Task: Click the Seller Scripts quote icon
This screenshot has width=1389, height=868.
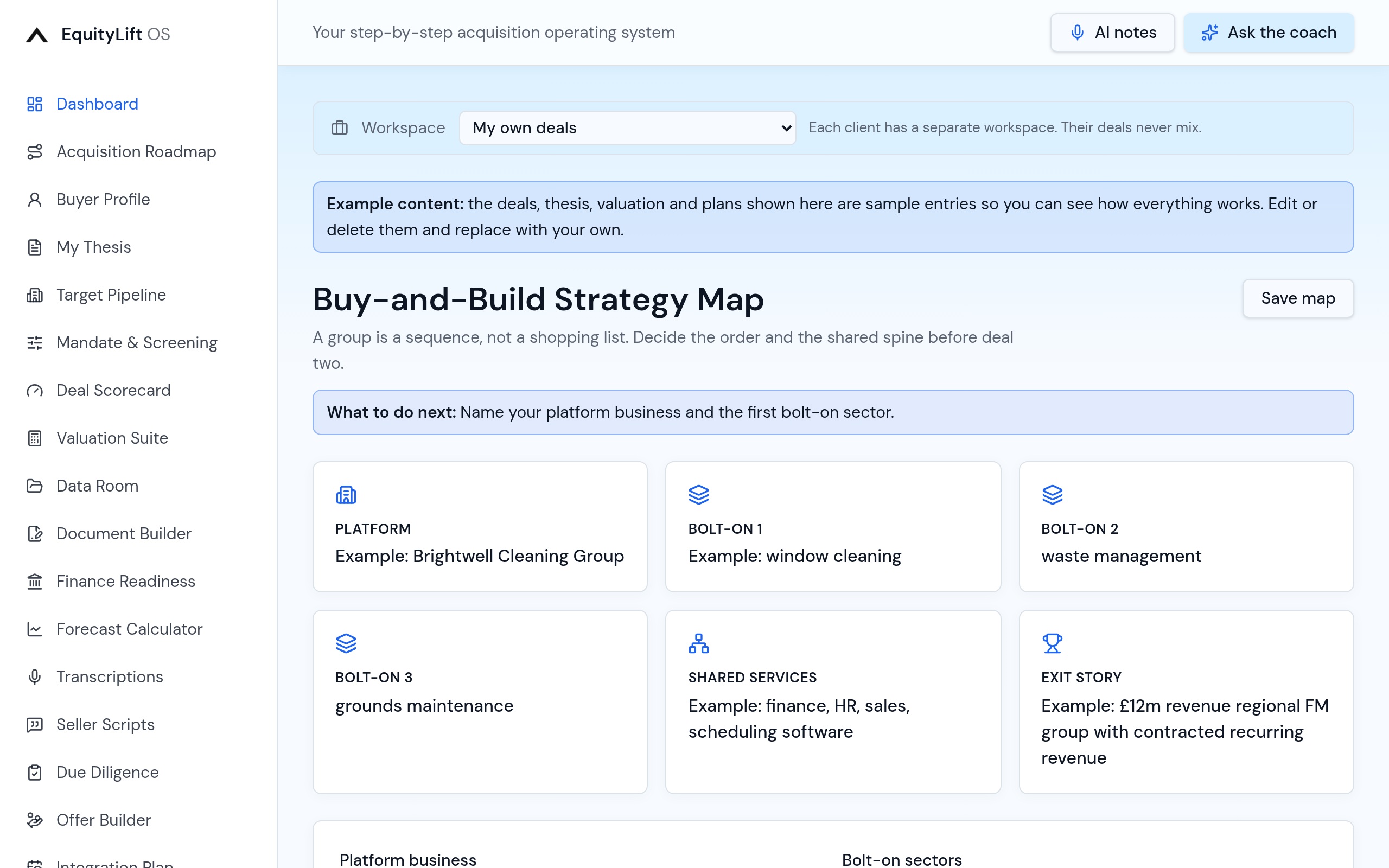Action: [x=34, y=724]
